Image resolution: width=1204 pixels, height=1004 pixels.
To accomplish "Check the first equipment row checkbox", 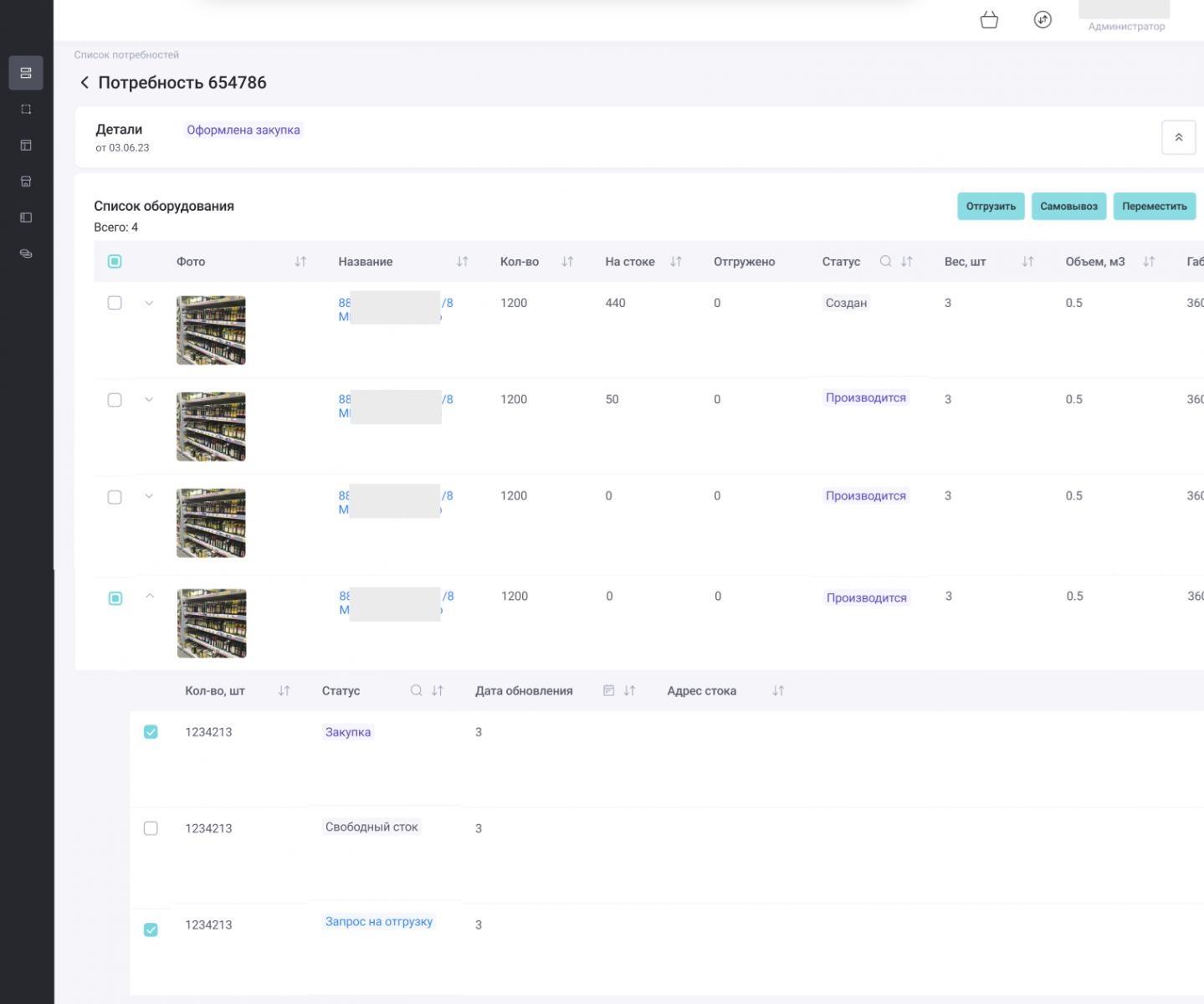I will pyautogui.click(x=115, y=303).
